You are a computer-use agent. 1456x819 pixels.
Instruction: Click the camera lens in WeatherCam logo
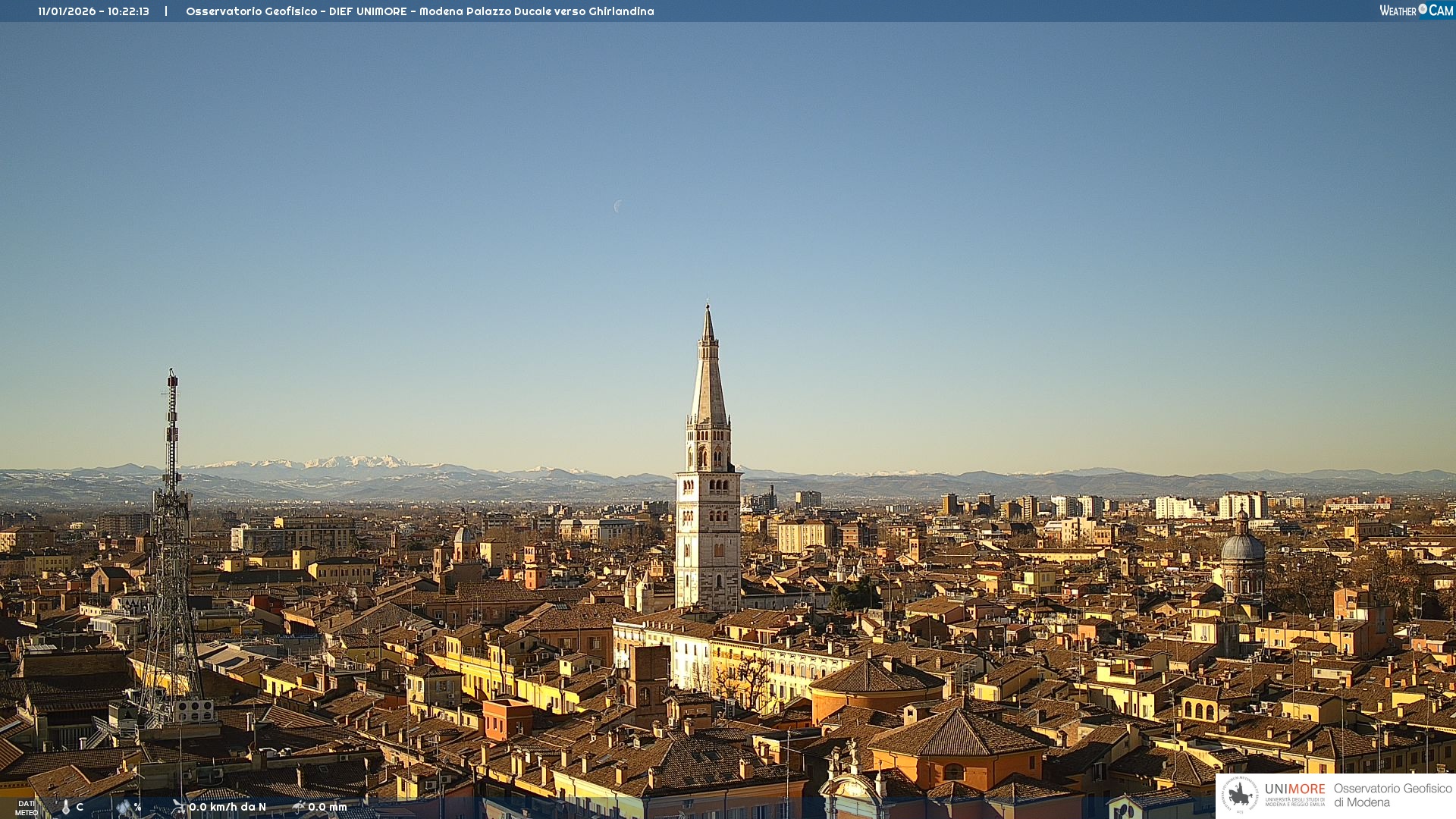point(1423,9)
